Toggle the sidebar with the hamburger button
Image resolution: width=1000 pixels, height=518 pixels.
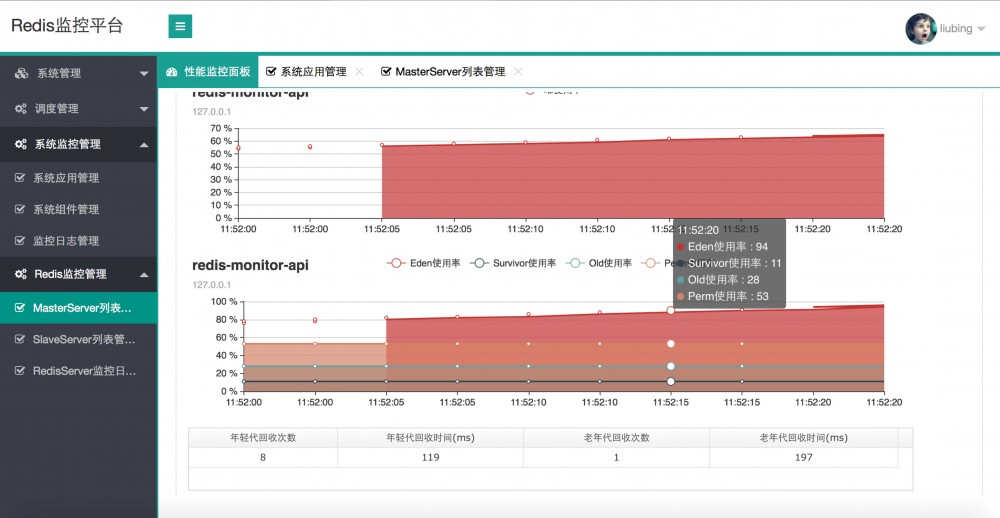(180, 26)
